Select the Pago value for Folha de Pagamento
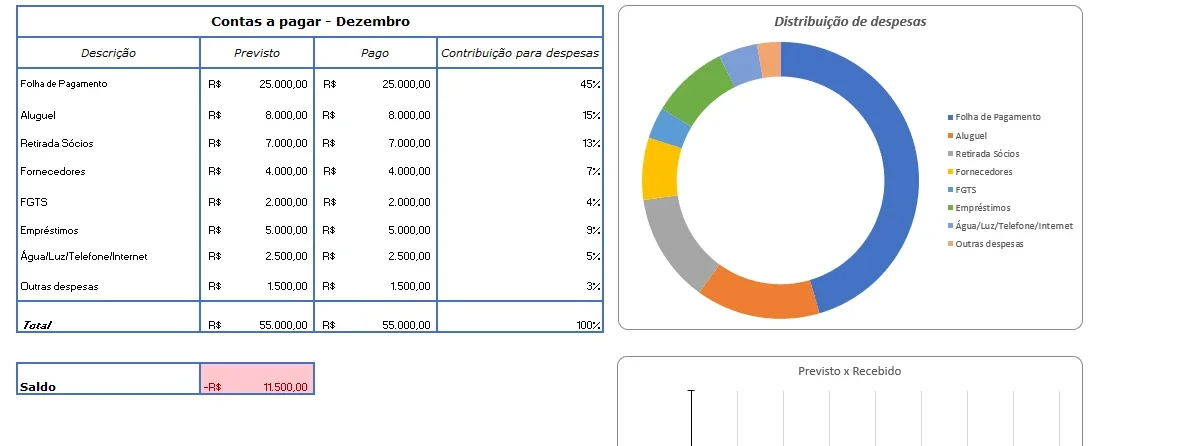Screen dimensions: 1178x446 point(376,84)
